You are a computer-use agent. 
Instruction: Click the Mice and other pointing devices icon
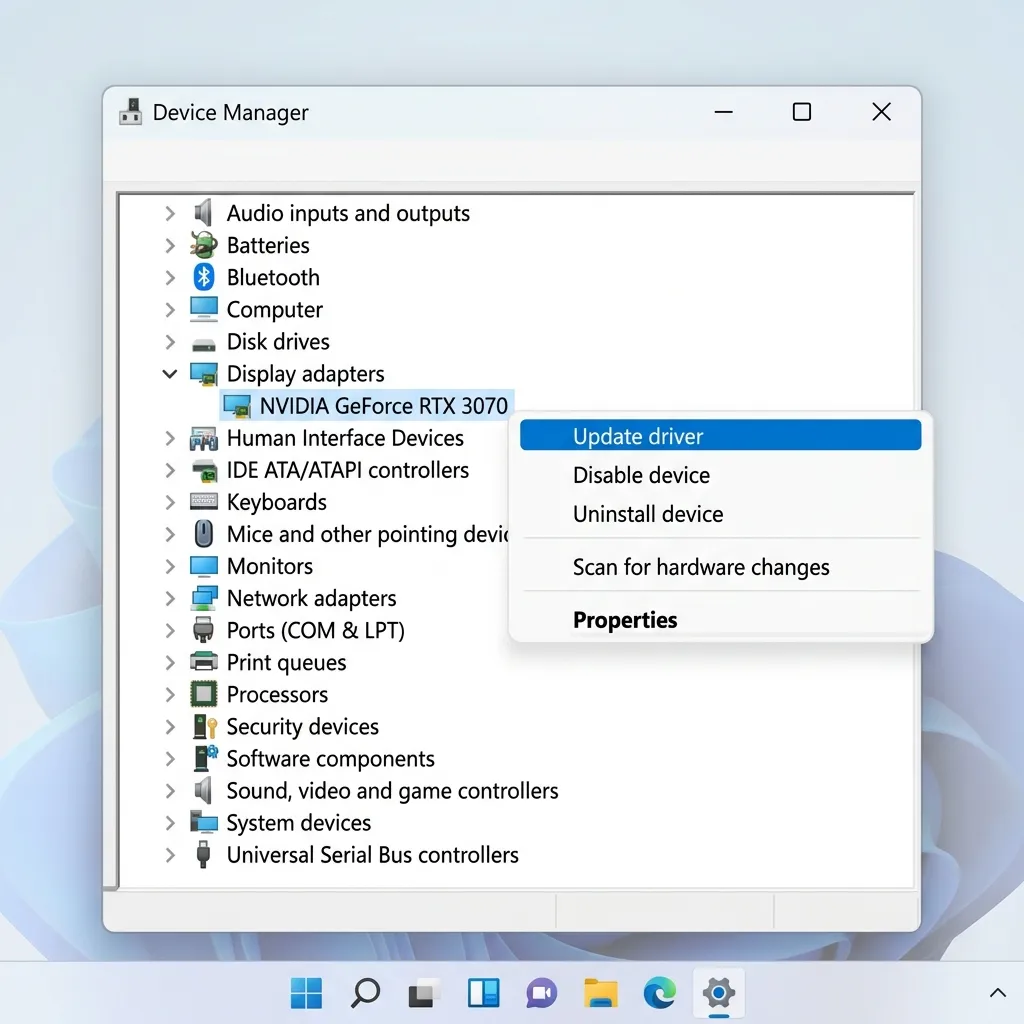[204, 534]
